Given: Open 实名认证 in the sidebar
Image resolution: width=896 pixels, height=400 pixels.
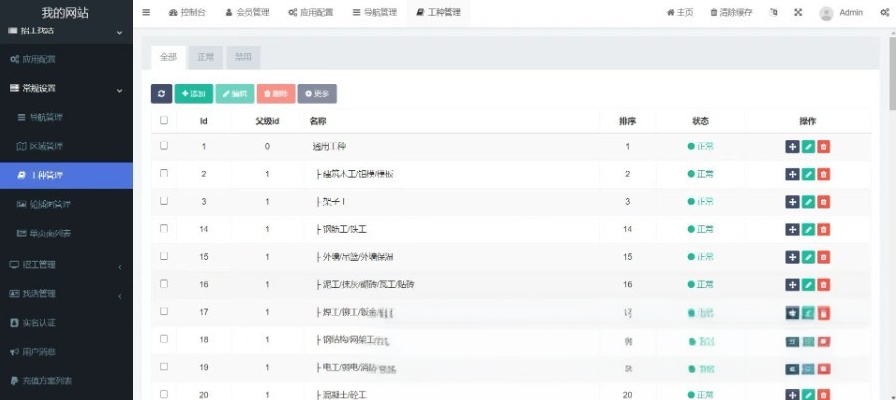Looking at the screenshot, I should (x=66, y=323).
